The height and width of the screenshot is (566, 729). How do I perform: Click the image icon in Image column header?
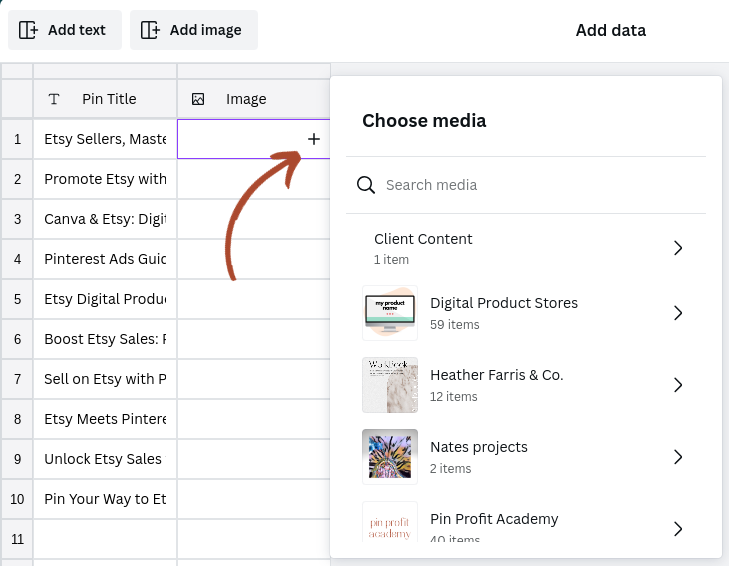(198, 99)
